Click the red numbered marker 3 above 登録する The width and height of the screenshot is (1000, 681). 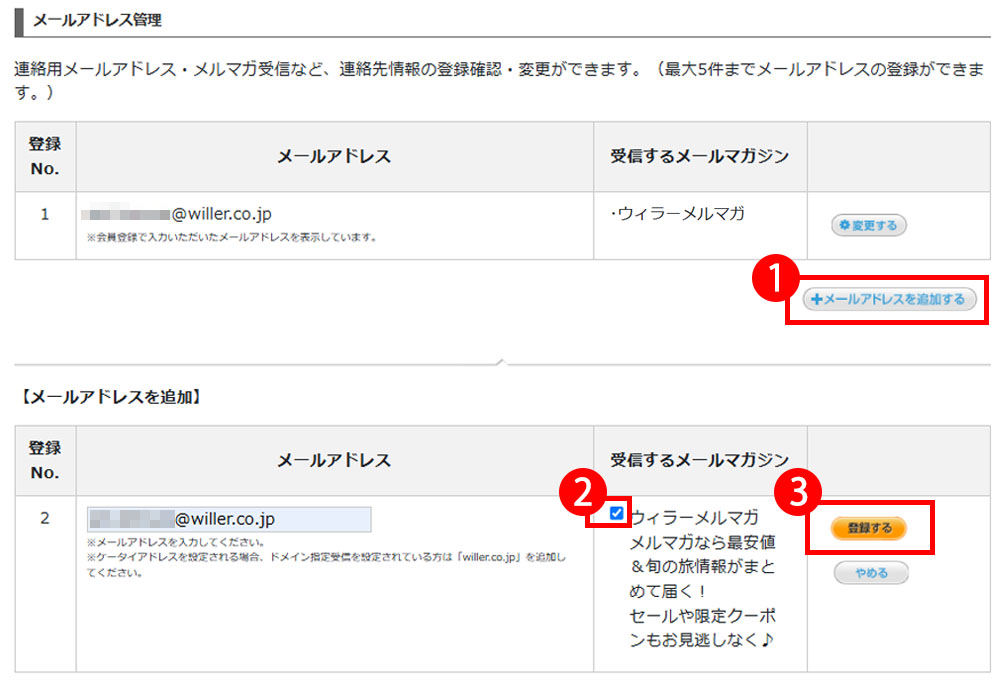coord(800,492)
